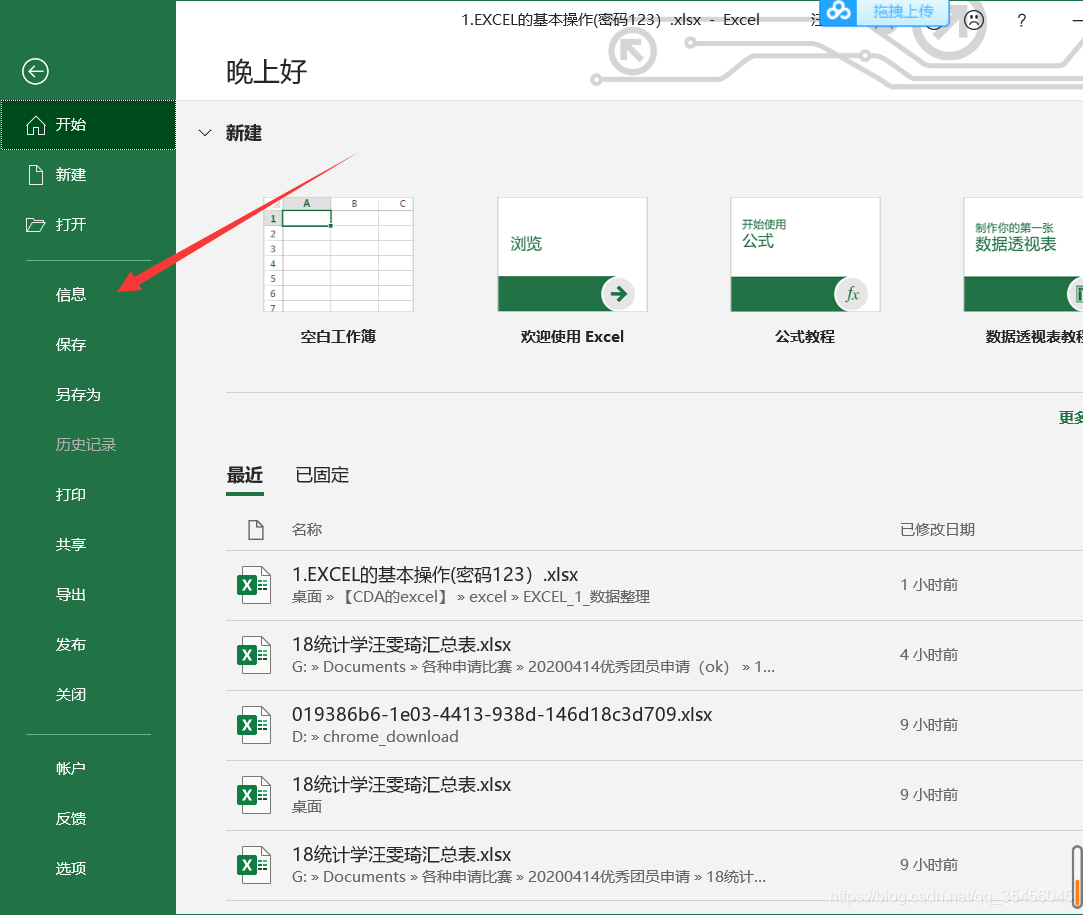This screenshot has width=1083, height=915.
Task: Click Excel icon of 18统计学 file in 桌面
Action: [253, 795]
